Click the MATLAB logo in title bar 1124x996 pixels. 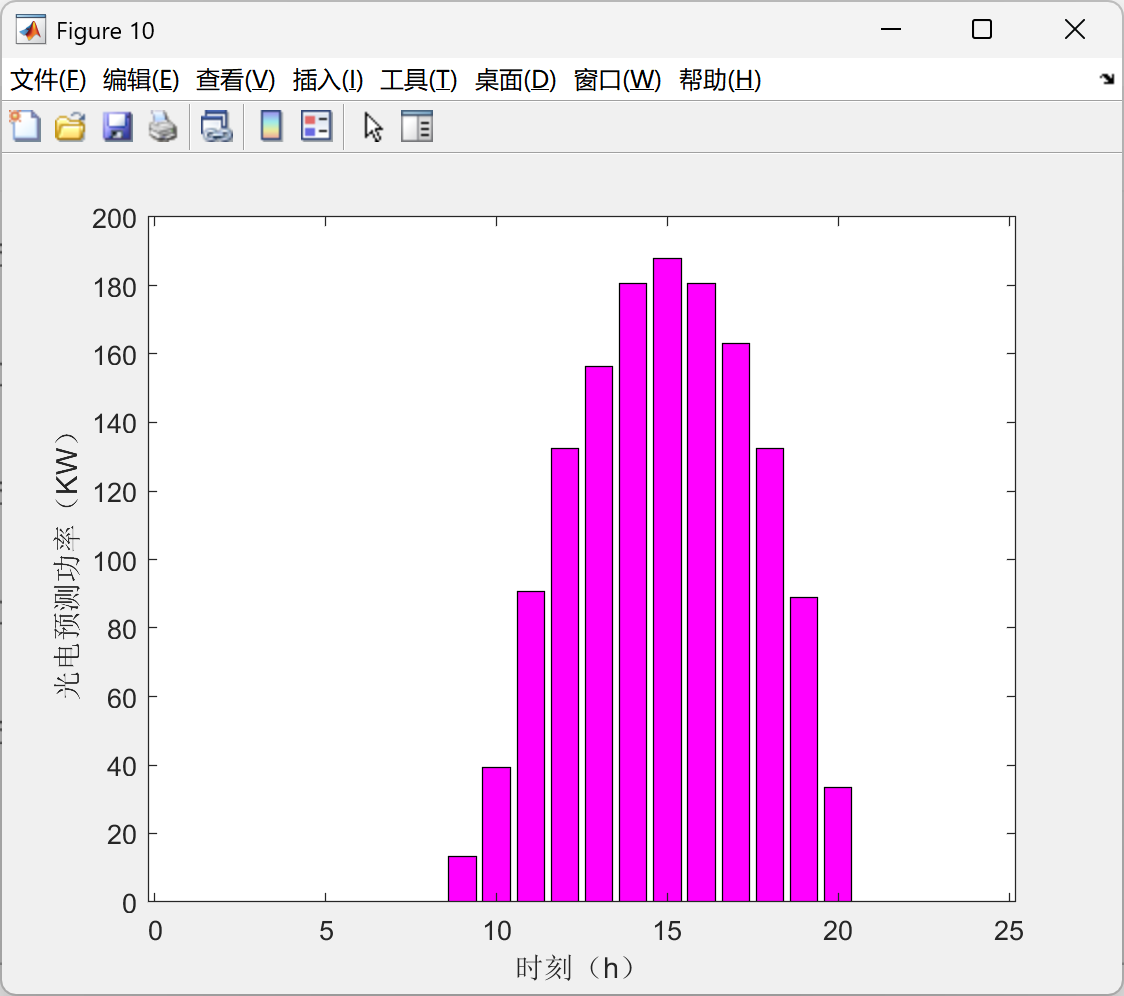(x=31, y=30)
